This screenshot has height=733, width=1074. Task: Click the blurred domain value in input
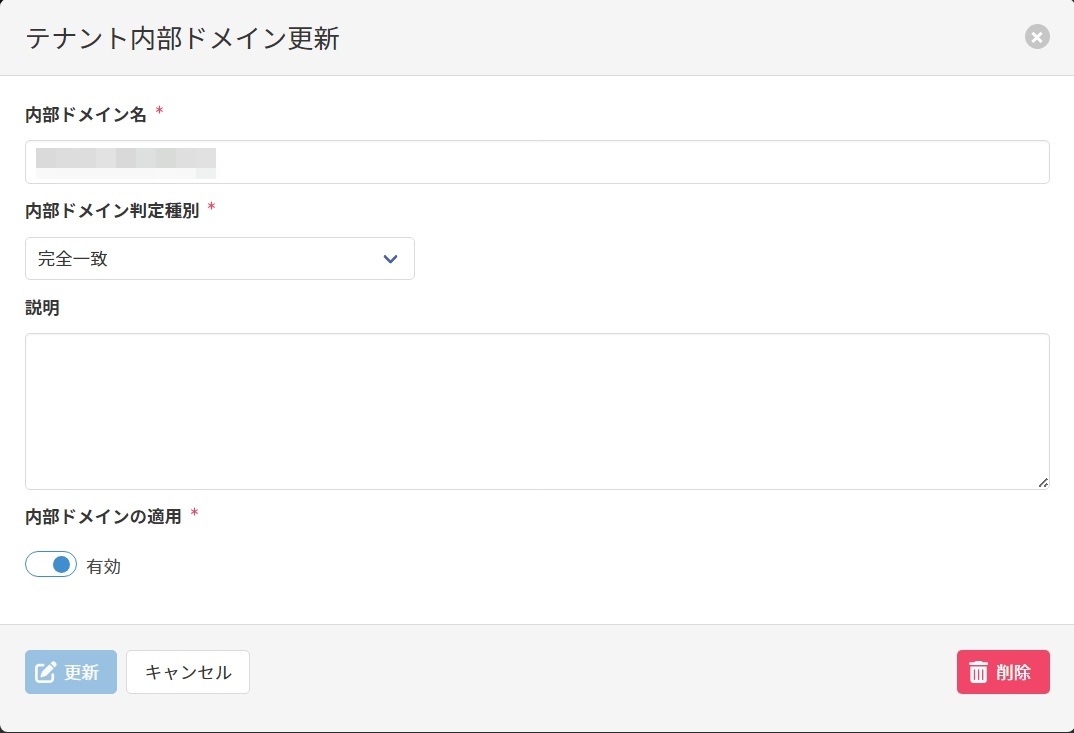[x=126, y=160]
